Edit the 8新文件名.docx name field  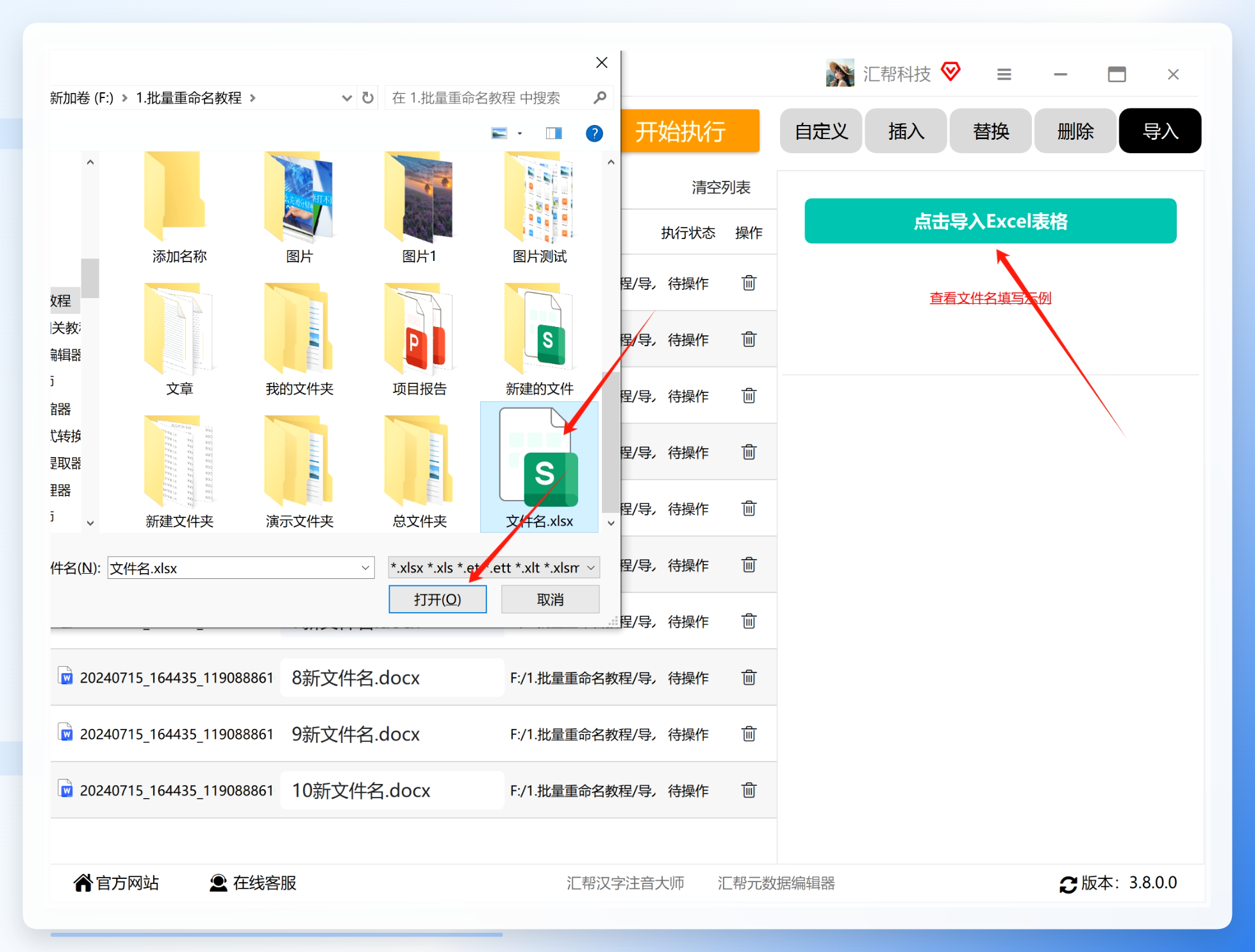pos(392,678)
